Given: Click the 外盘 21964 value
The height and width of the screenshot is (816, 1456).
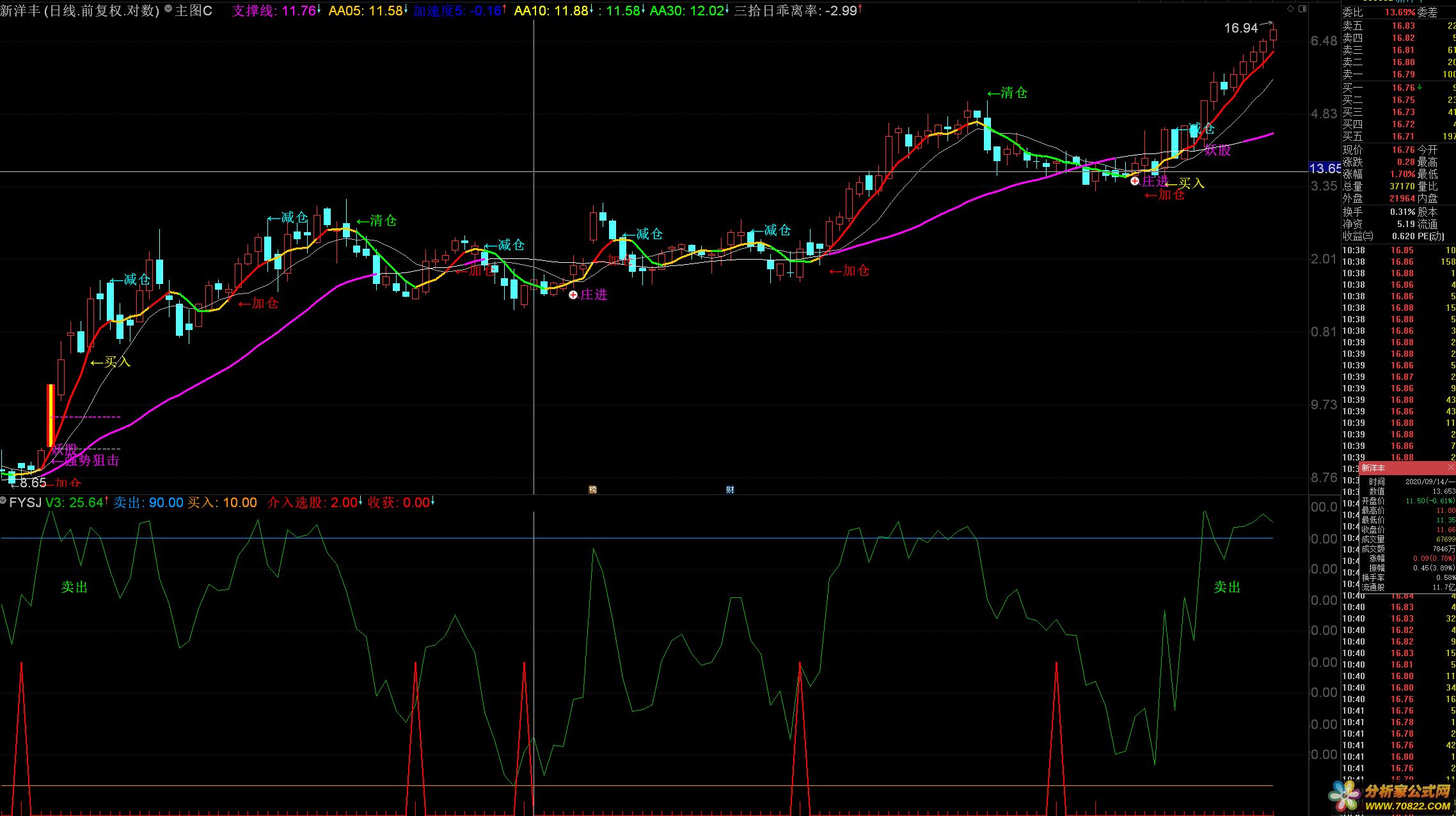Looking at the screenshot, I should tap(1402, 198).
